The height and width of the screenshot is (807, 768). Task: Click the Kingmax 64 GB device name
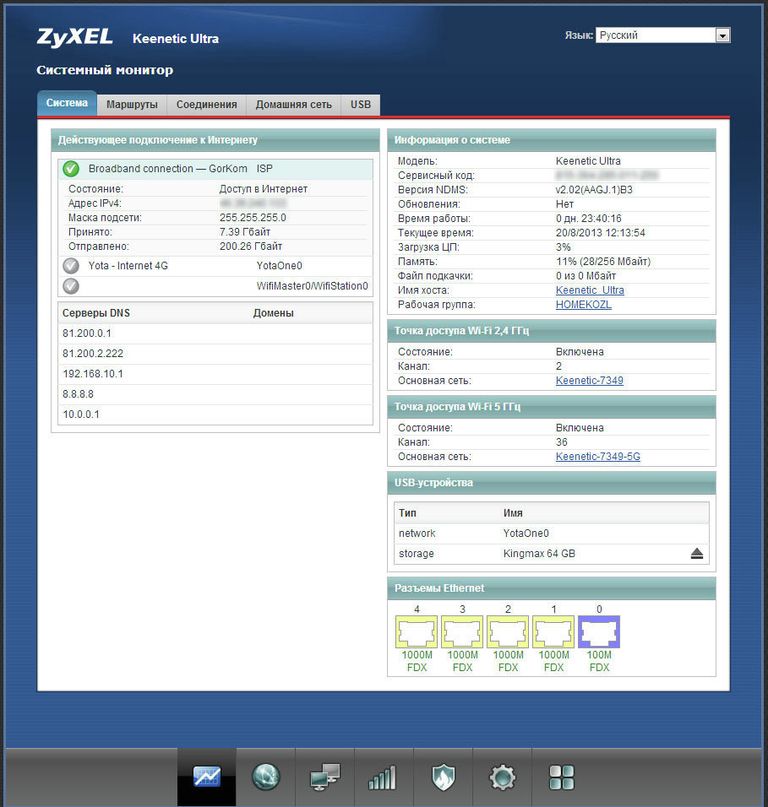539,554
